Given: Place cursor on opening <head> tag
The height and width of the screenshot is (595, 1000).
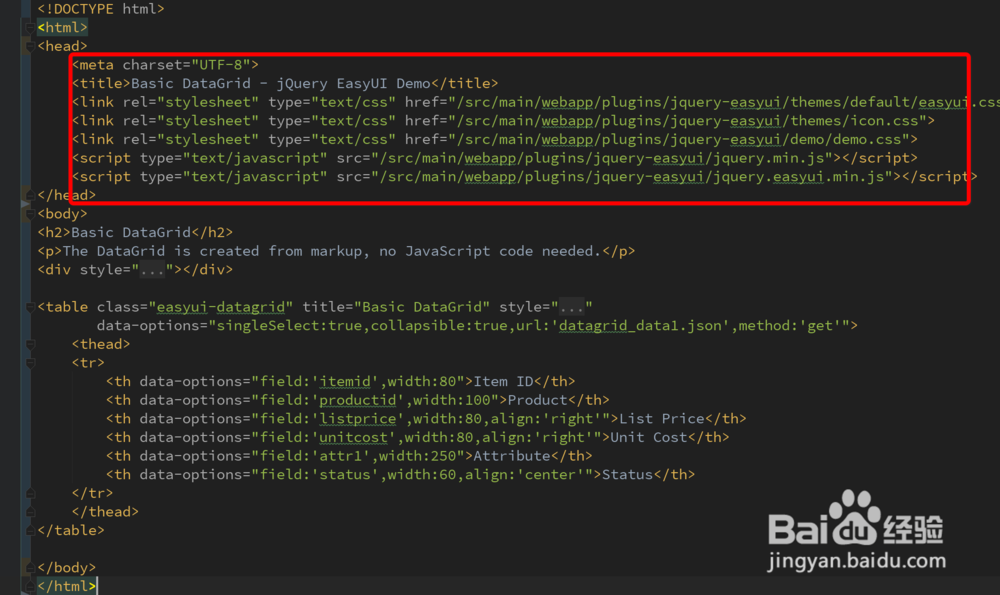Looking at the screenshot, I should click(x=62, y=46).
